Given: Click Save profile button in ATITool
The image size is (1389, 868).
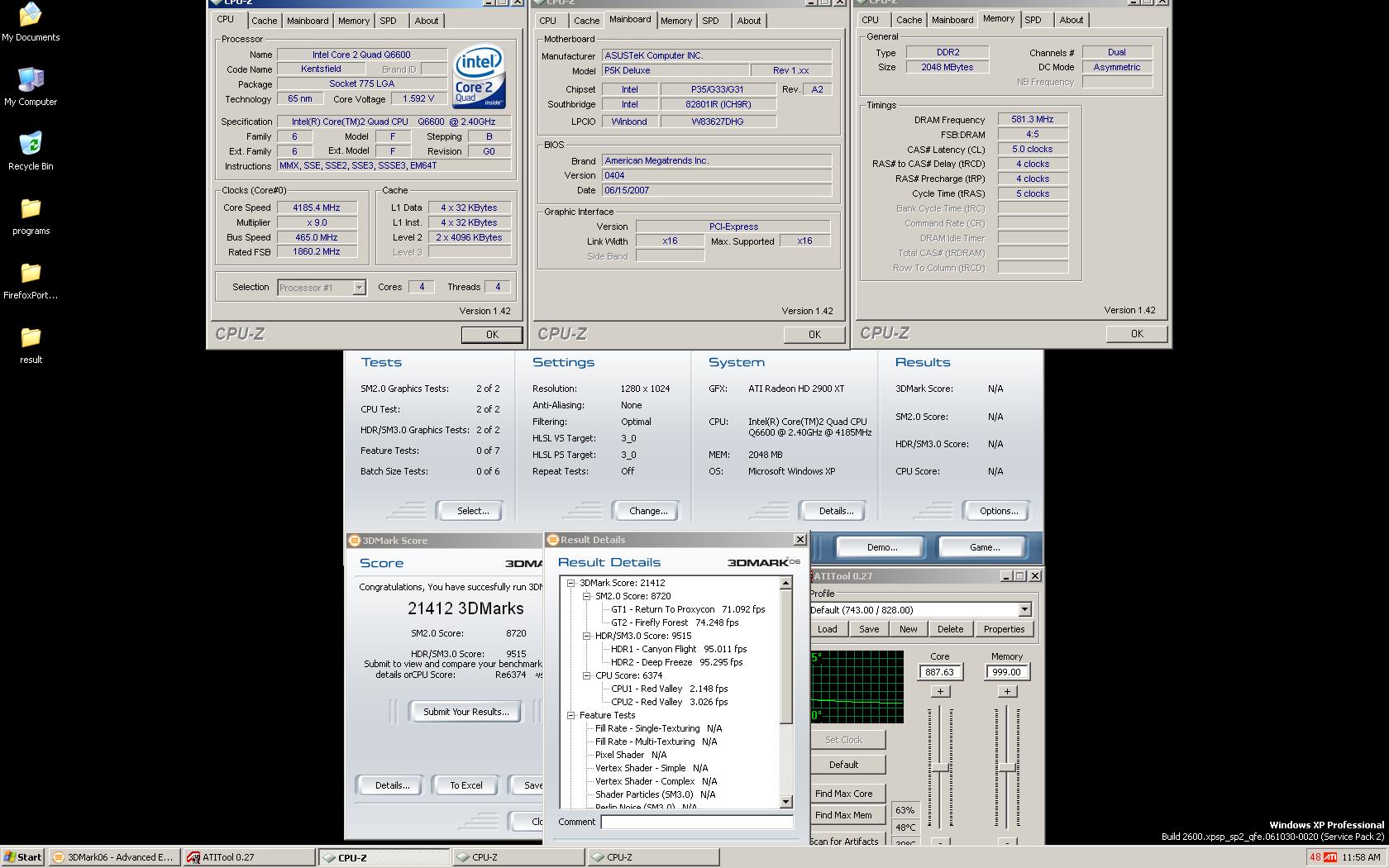Looking at the screenshot, I should (x=869, y=629).
